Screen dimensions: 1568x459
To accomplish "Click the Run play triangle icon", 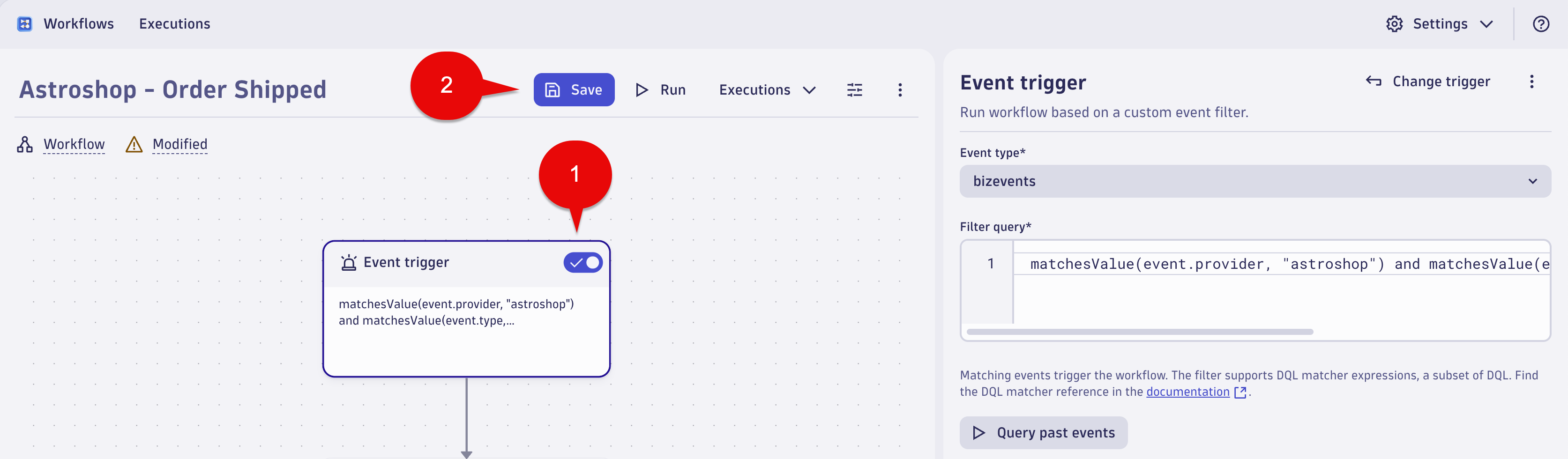I will (642, 90).
